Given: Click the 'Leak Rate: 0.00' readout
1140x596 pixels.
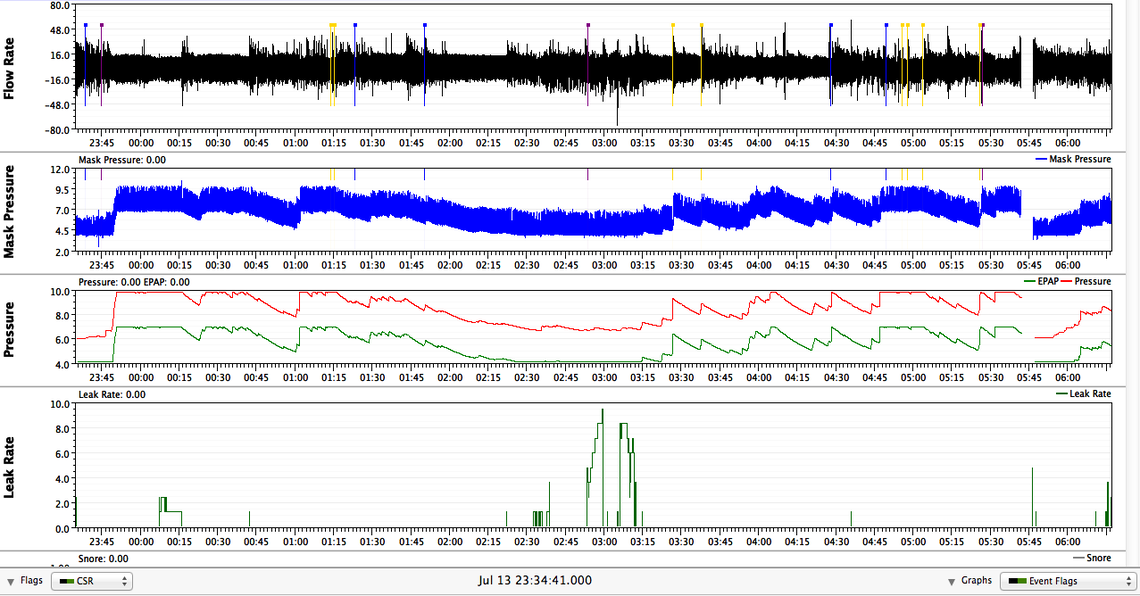Looking at the screenshot, I should [112, 395].
